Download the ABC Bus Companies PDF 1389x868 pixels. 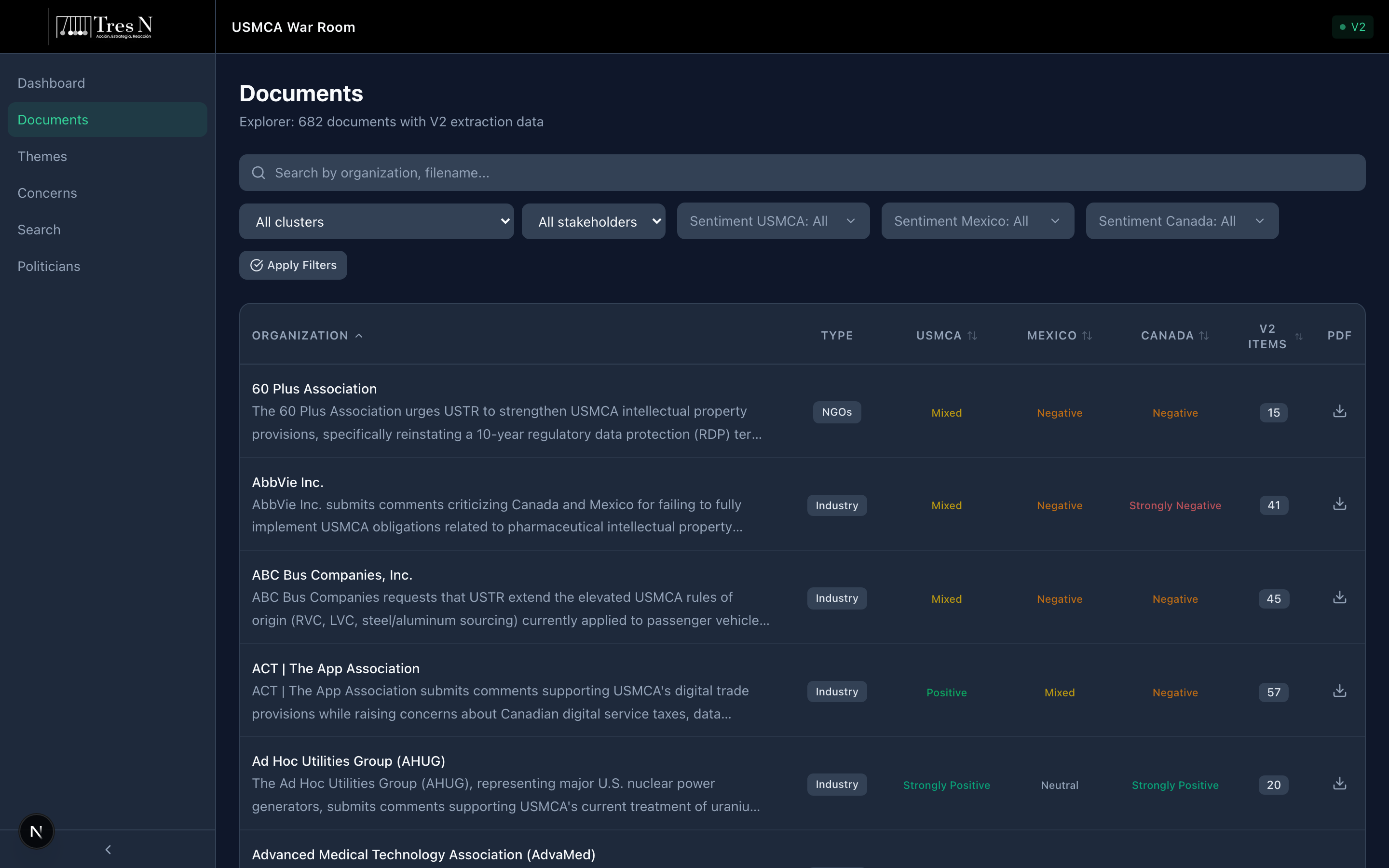point(1339,597)
